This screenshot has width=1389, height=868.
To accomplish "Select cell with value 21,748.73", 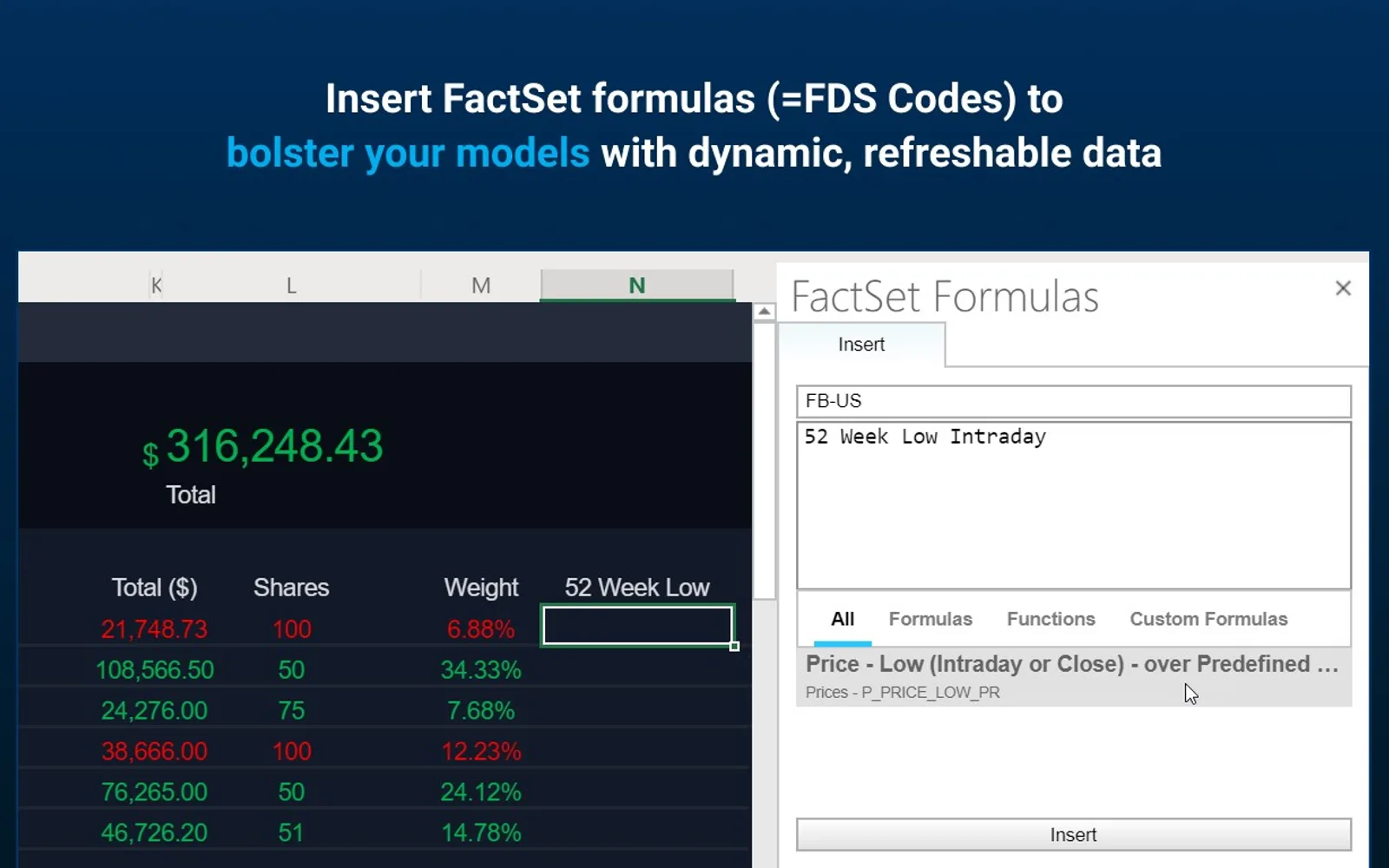I will click(x=155, y=629).
